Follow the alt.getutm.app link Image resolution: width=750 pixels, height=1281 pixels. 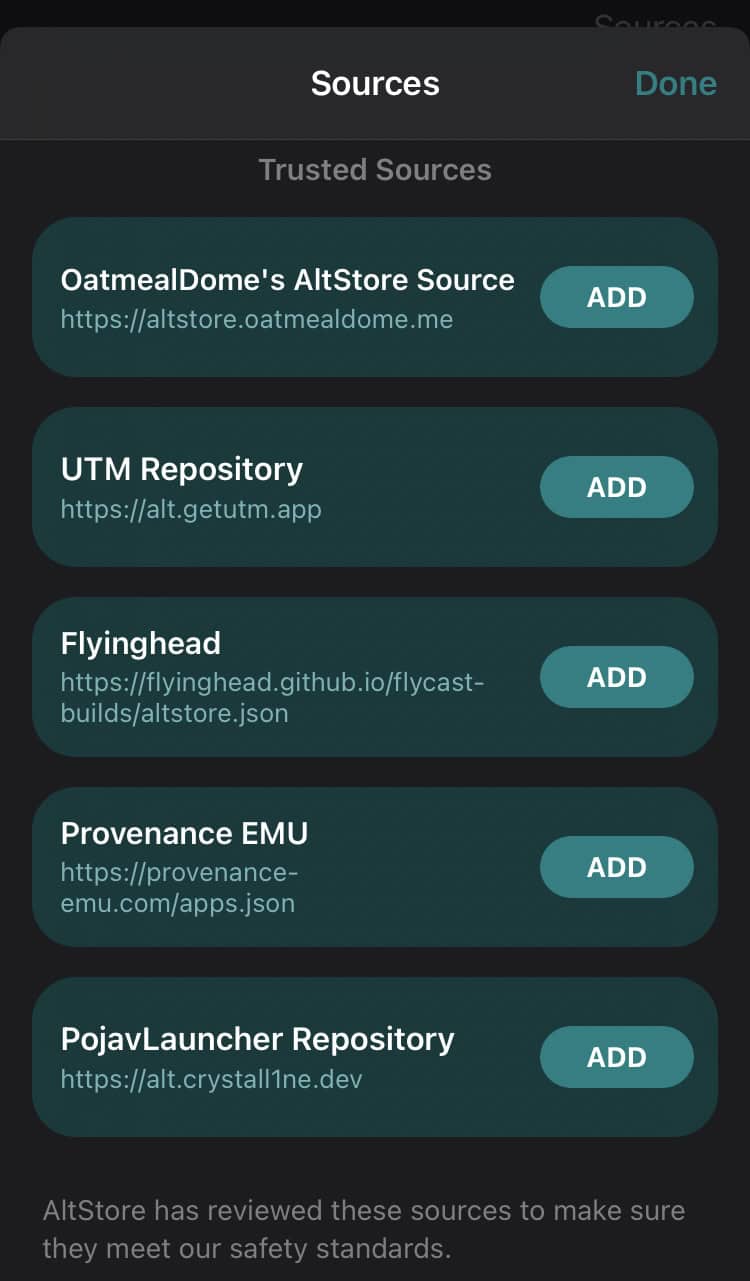point(190,510)
